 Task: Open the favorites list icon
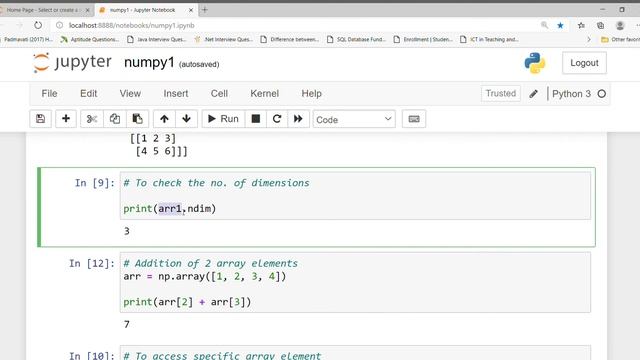(x=581, y=25)
